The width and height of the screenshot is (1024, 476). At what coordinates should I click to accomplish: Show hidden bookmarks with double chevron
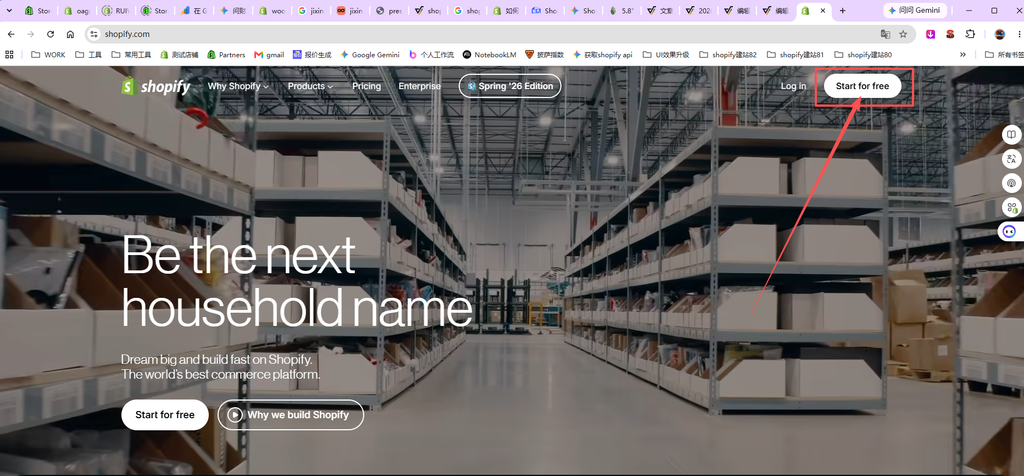click(x=963, y=55)
